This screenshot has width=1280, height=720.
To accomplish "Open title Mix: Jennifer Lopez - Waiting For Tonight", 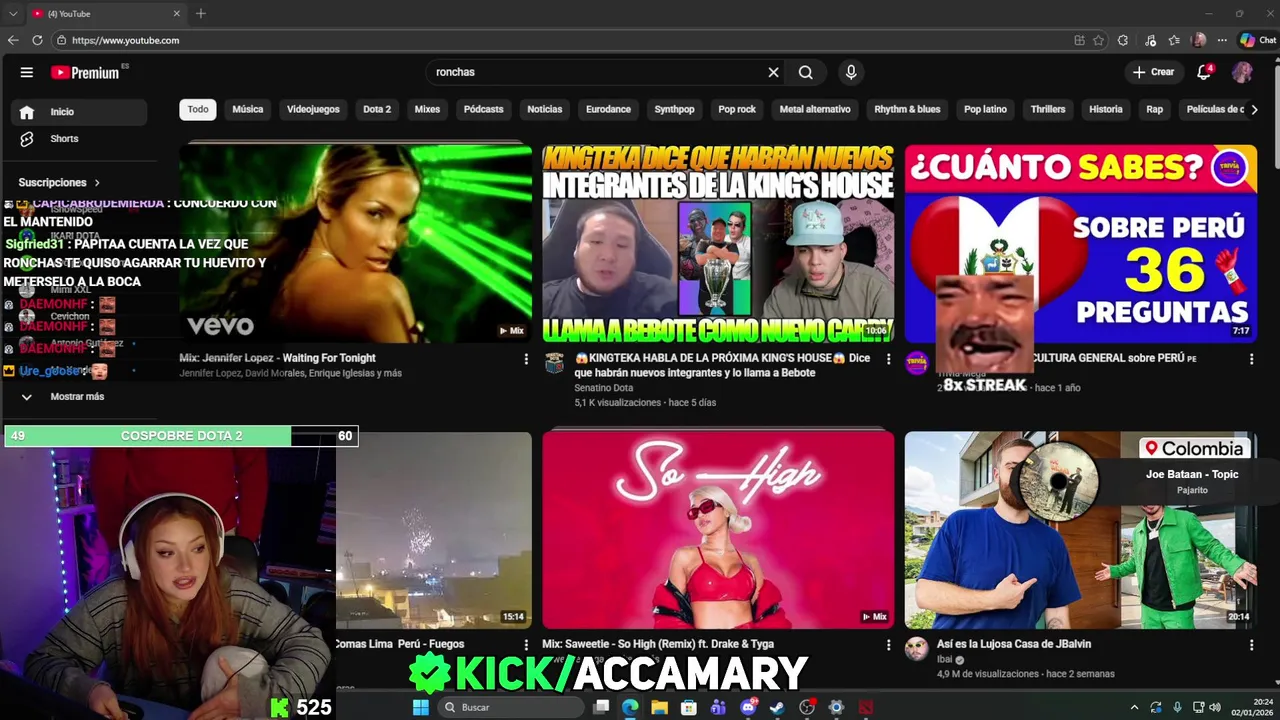I will (278, 358).
